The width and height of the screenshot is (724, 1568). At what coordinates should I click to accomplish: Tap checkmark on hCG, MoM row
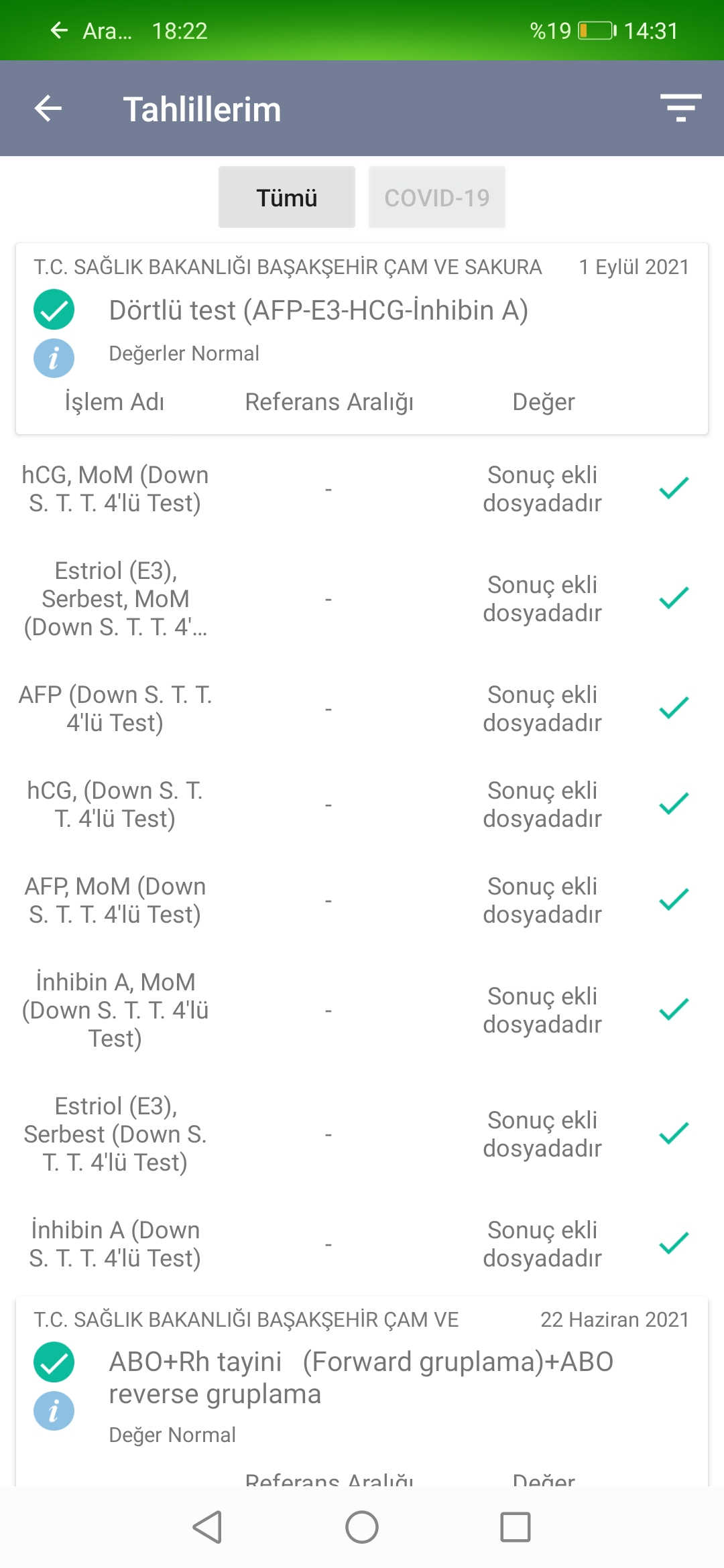(674, 488)
